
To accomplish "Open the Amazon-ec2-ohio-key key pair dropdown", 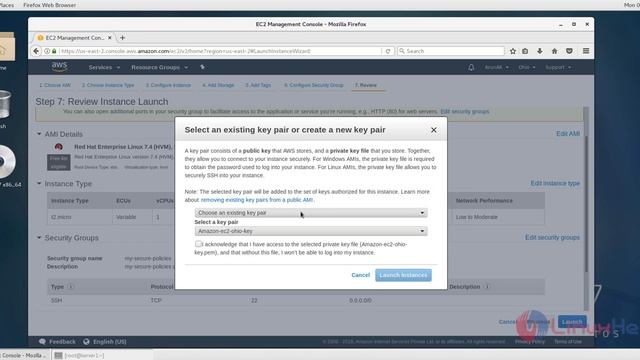I will point(311,231).
